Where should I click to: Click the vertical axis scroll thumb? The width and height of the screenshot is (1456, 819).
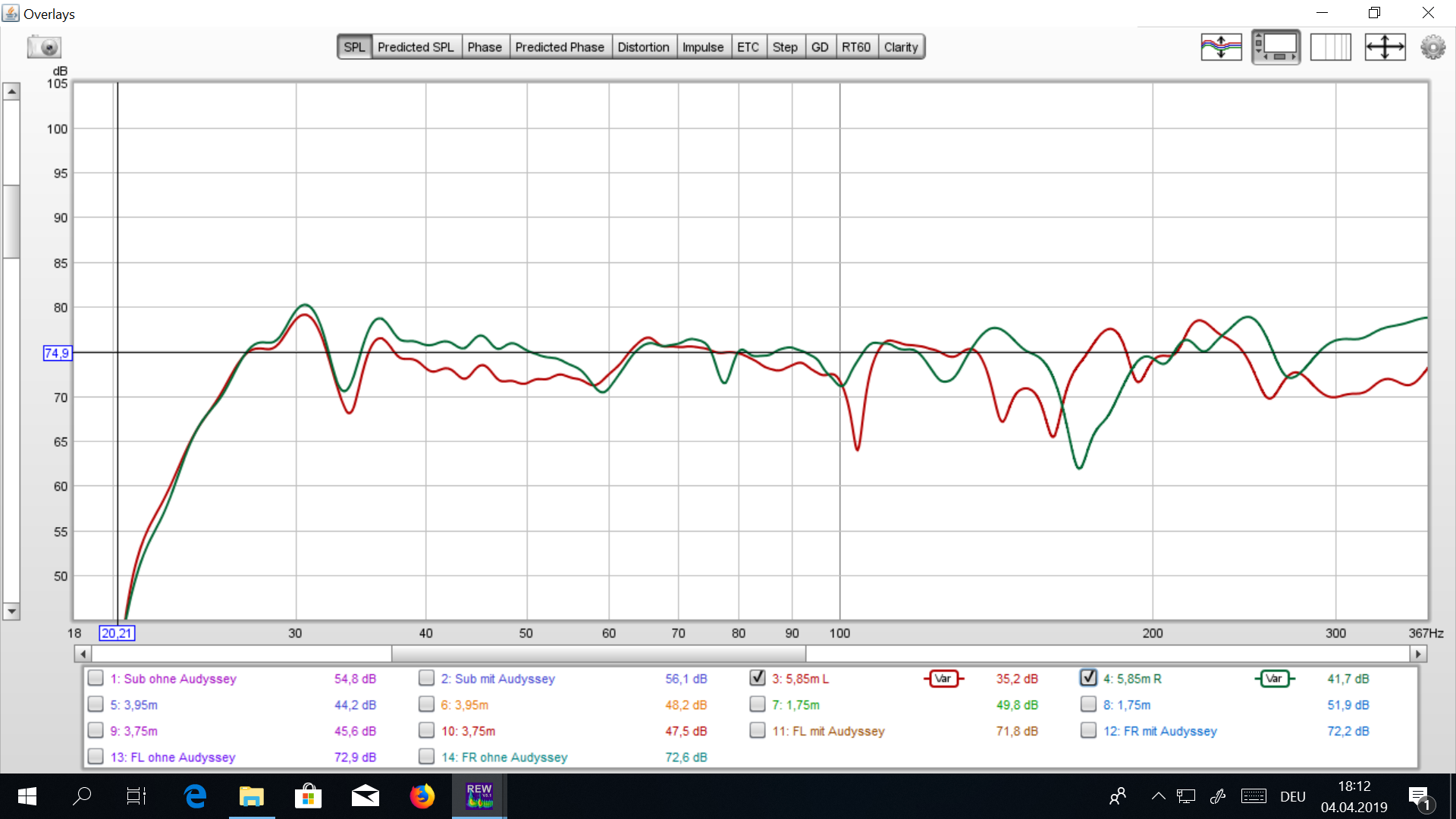[x=11, y=221]
